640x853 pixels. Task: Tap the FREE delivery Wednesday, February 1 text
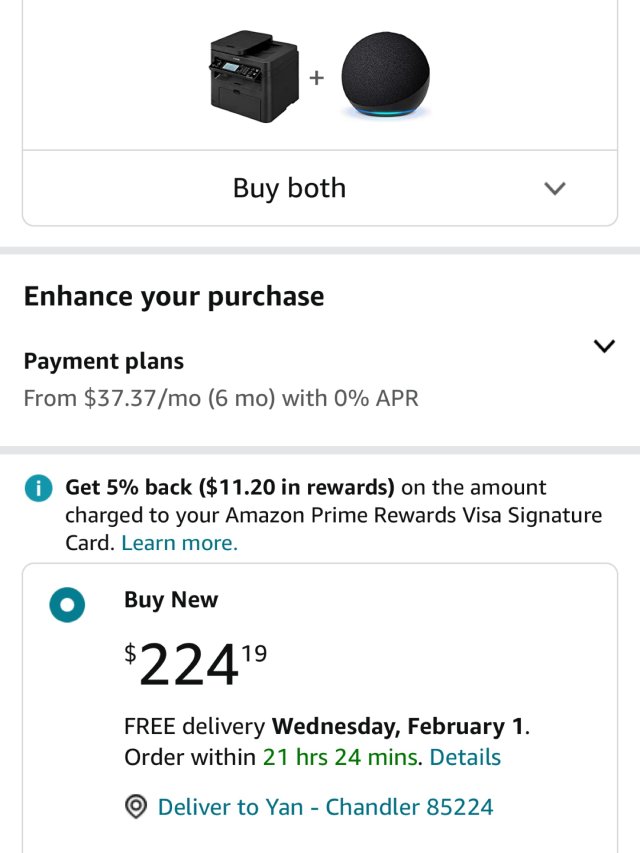pyautogui.click(x=326, y=726)
